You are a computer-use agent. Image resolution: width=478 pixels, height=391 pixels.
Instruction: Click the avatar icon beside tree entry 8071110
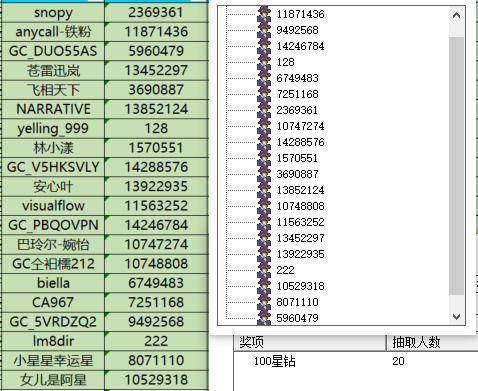click(264, 302)
